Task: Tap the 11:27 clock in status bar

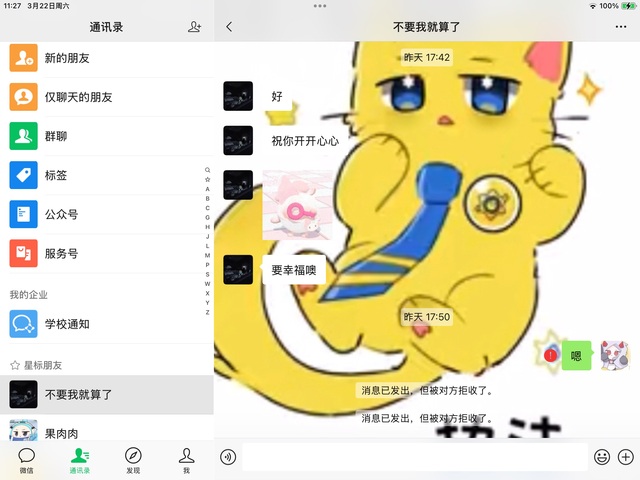Action: coord(12,6)
